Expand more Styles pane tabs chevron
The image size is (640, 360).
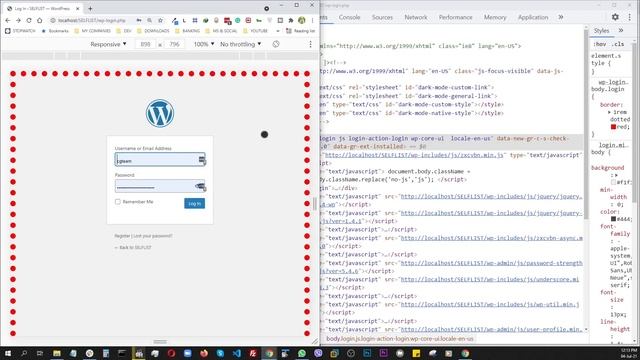(x=621, y=31)
